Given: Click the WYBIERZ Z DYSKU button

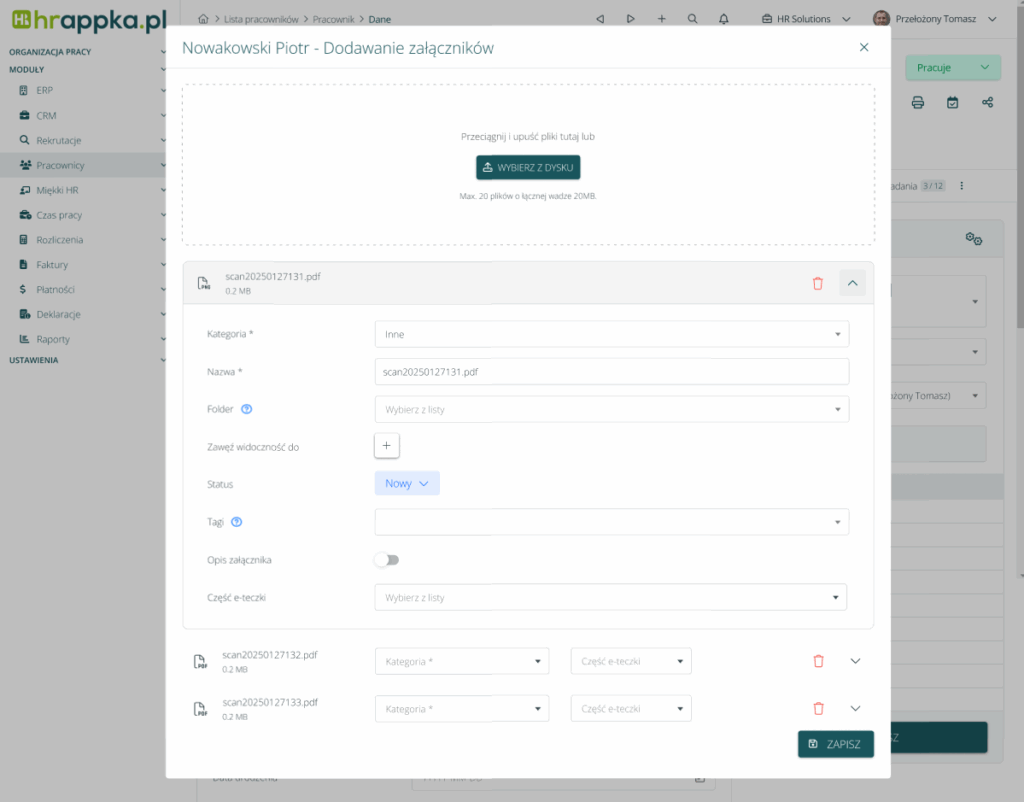Looking at the screenshot, I should pyautogui.click(x=528, y=167).
